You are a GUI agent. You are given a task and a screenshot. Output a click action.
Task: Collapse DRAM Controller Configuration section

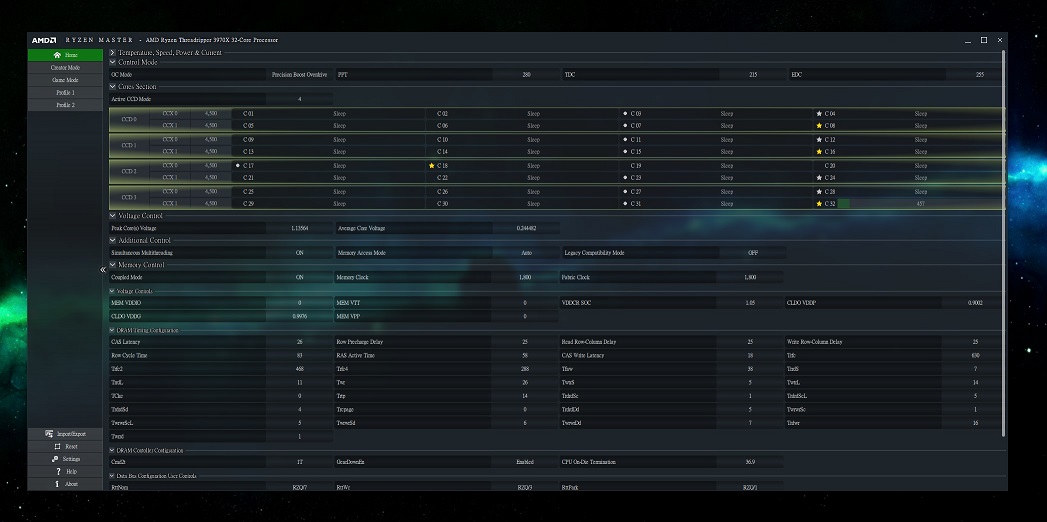tap(112, 451)
